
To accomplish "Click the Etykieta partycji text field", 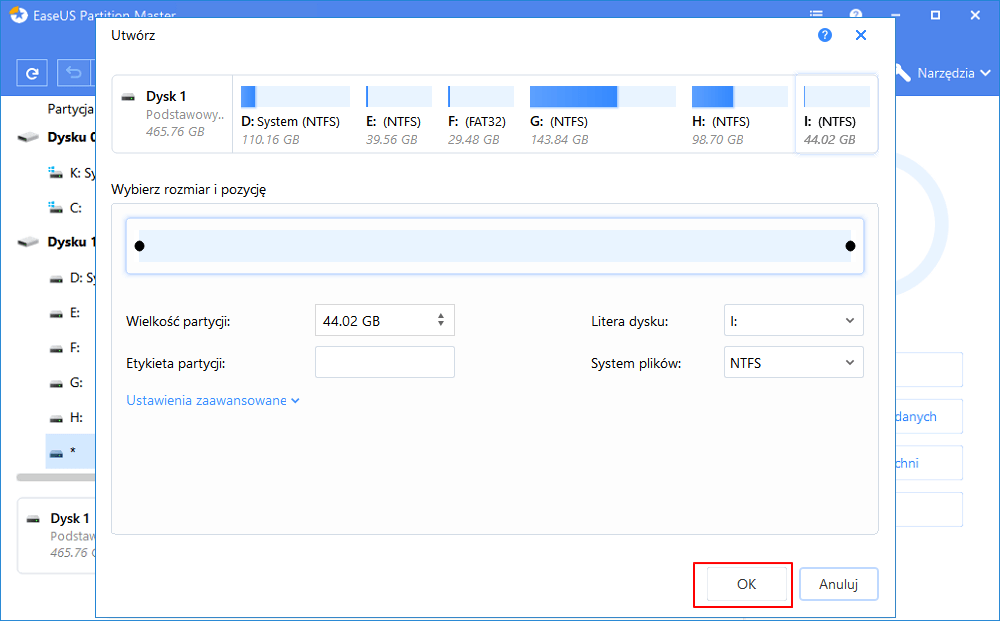I will tap(385, 362).
